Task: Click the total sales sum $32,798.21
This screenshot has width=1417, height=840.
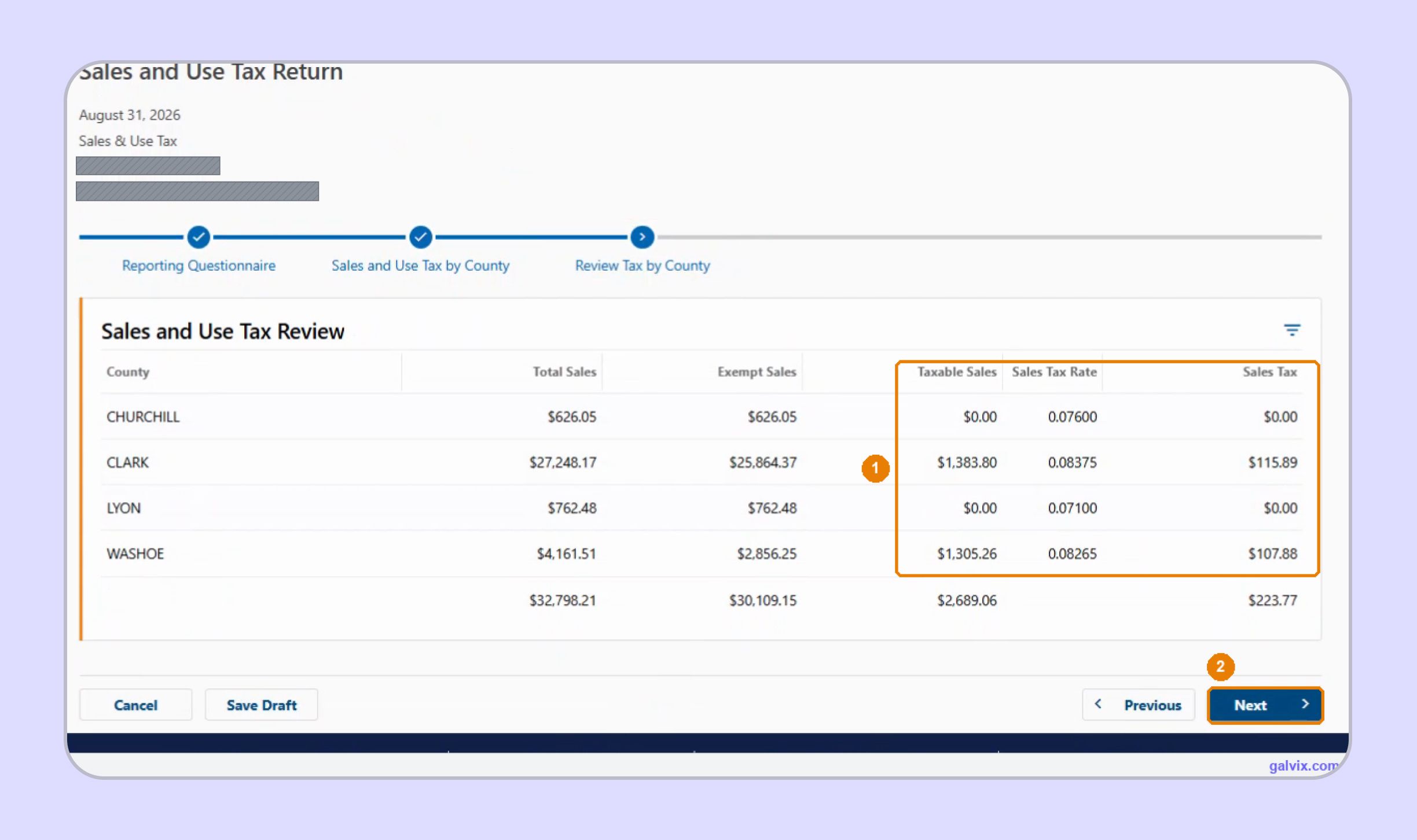Action: click(x=563, y=600)
